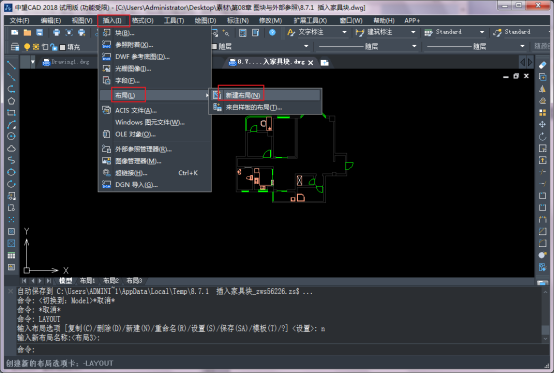554x374 pixels.
Task: Expand the 建筑标注 dimension style dropdown
Action: click(413, 32)
